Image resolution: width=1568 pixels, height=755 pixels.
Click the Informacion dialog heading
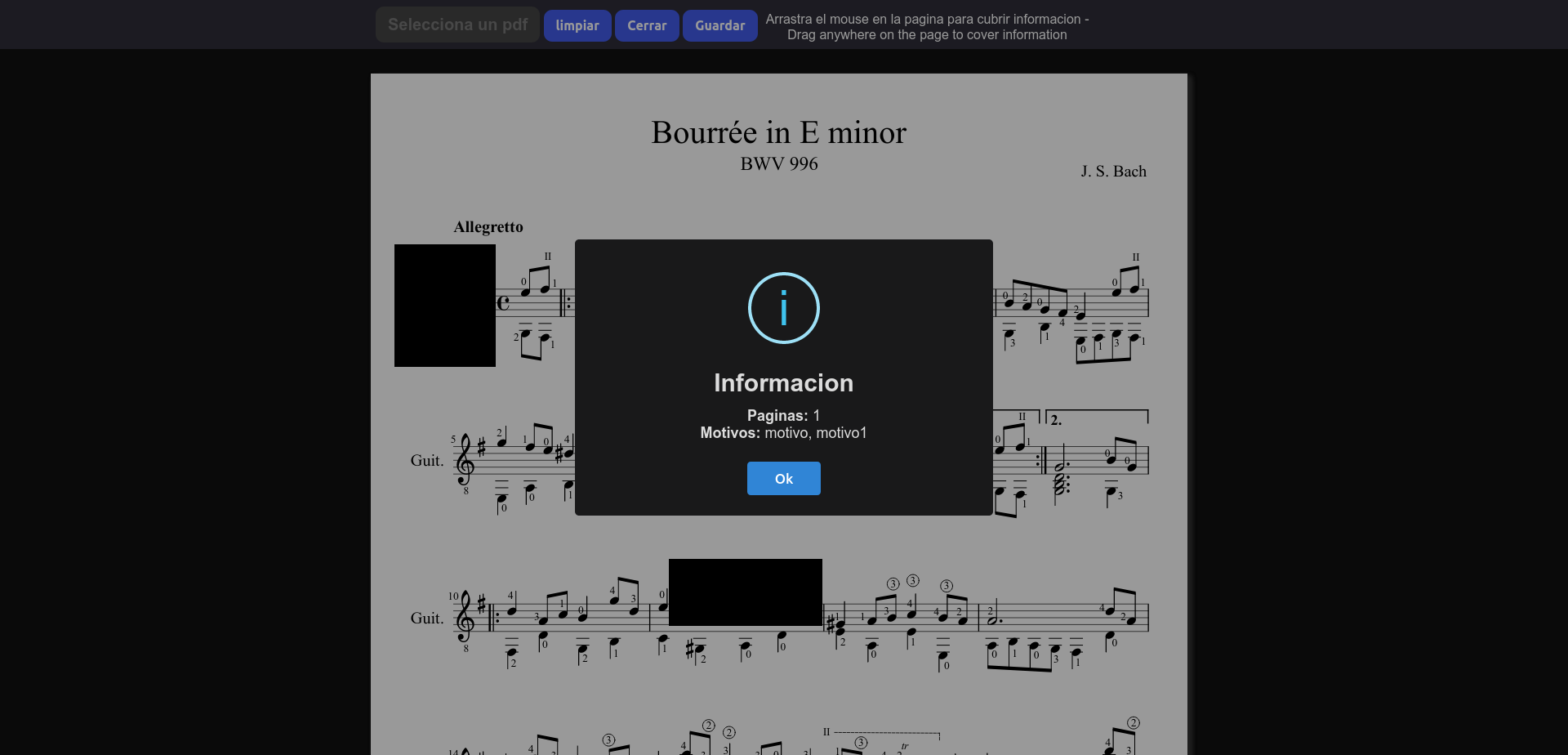pos(783,382)
